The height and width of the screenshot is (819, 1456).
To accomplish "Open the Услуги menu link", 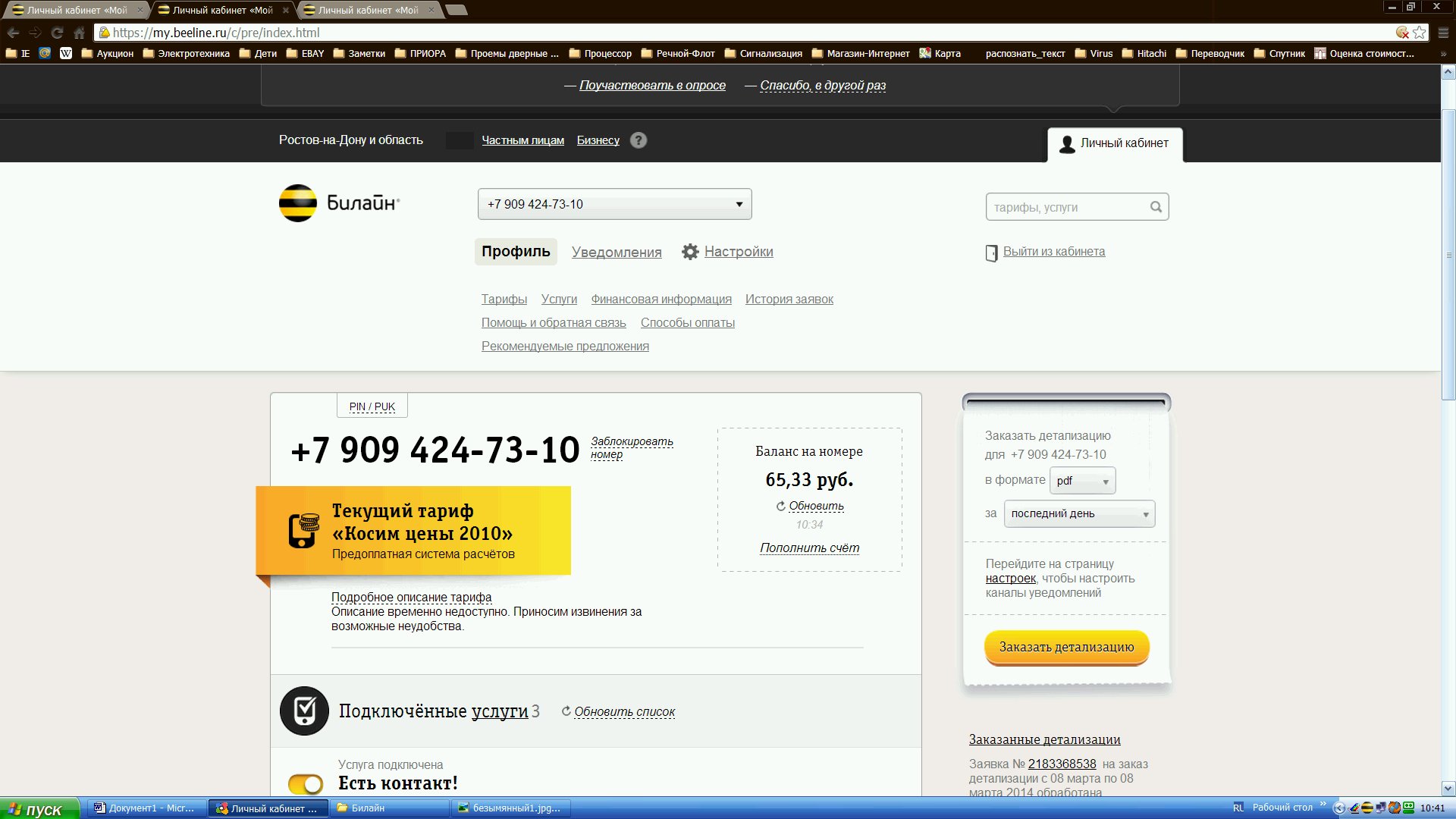I will [x=559, y=299].
